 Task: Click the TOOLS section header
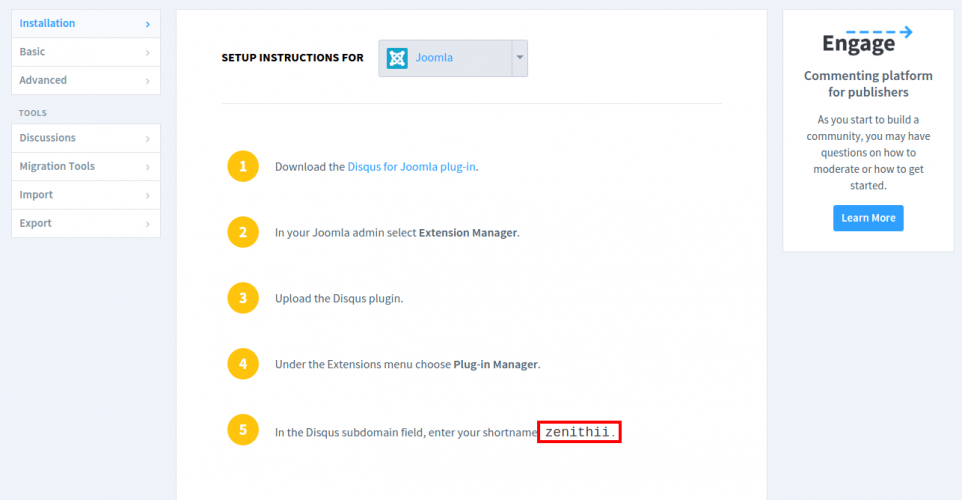point(33,113)
